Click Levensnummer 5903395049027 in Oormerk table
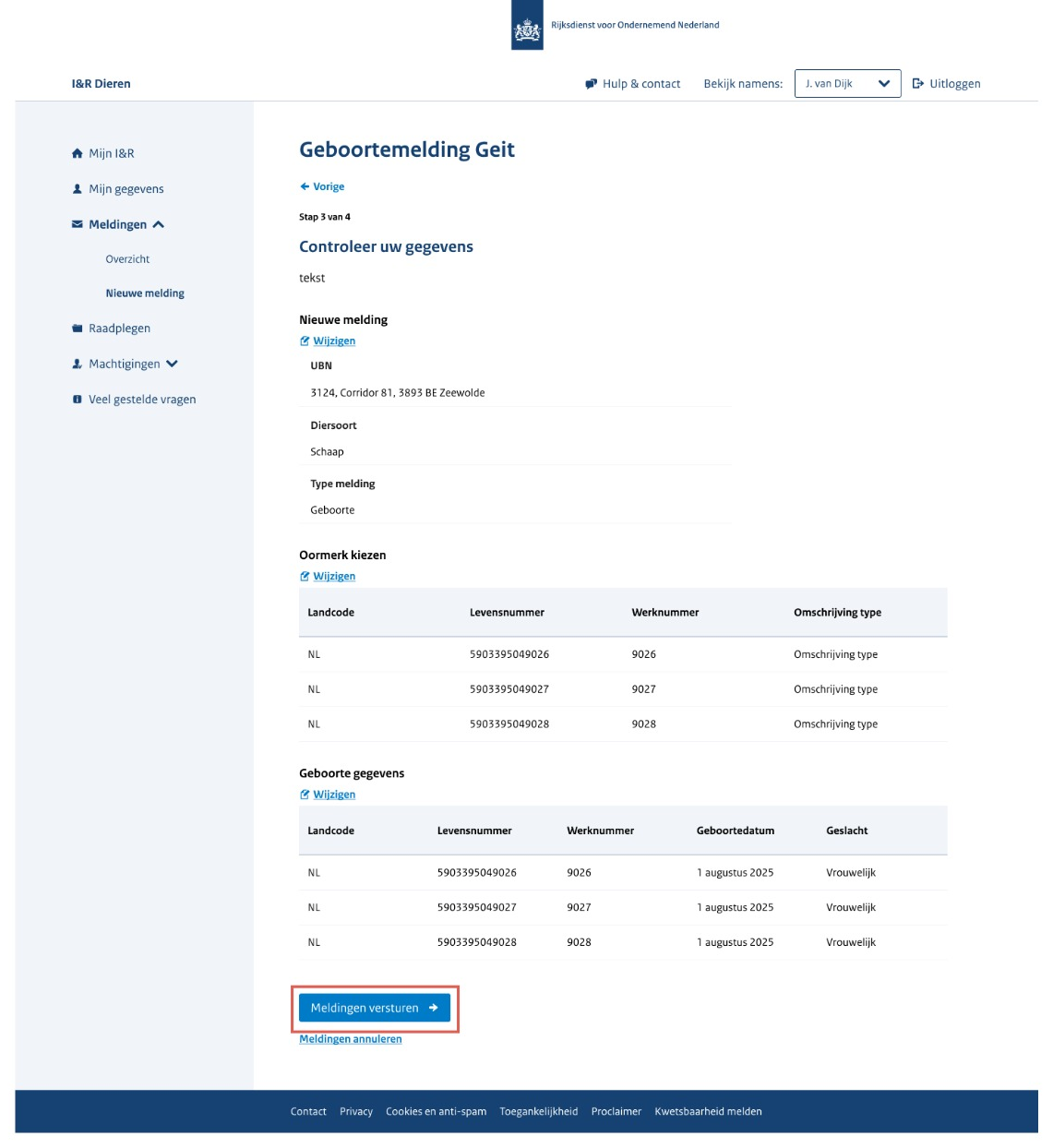The image size is (1053, 1148). (x=509, y=689)
